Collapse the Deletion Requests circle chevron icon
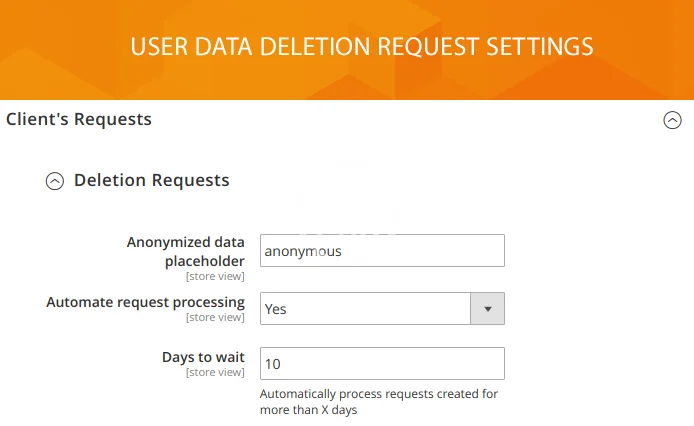The width and height of the screenshot is (694, 426). (55, 181)
